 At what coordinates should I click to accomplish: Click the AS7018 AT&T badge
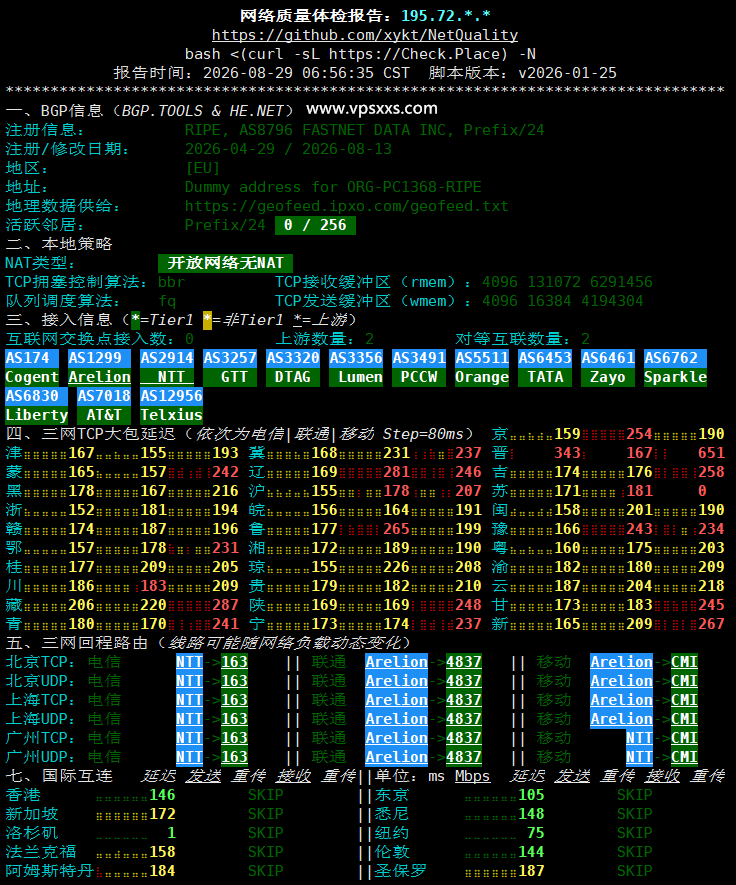click(x=104, y=405)
